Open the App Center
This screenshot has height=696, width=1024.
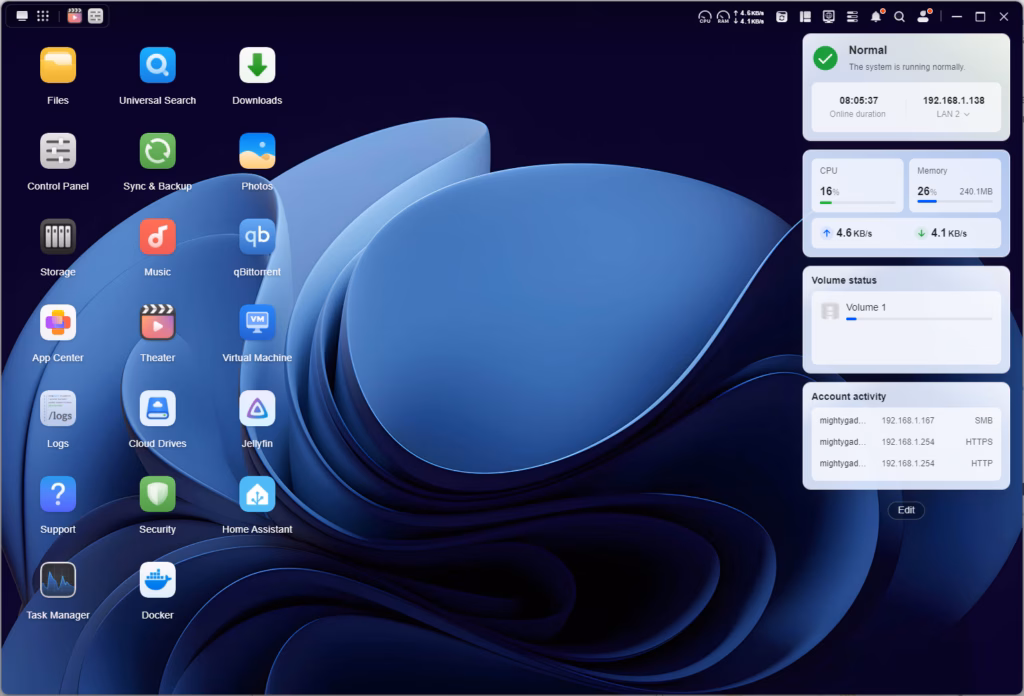[x=58, y=323]
